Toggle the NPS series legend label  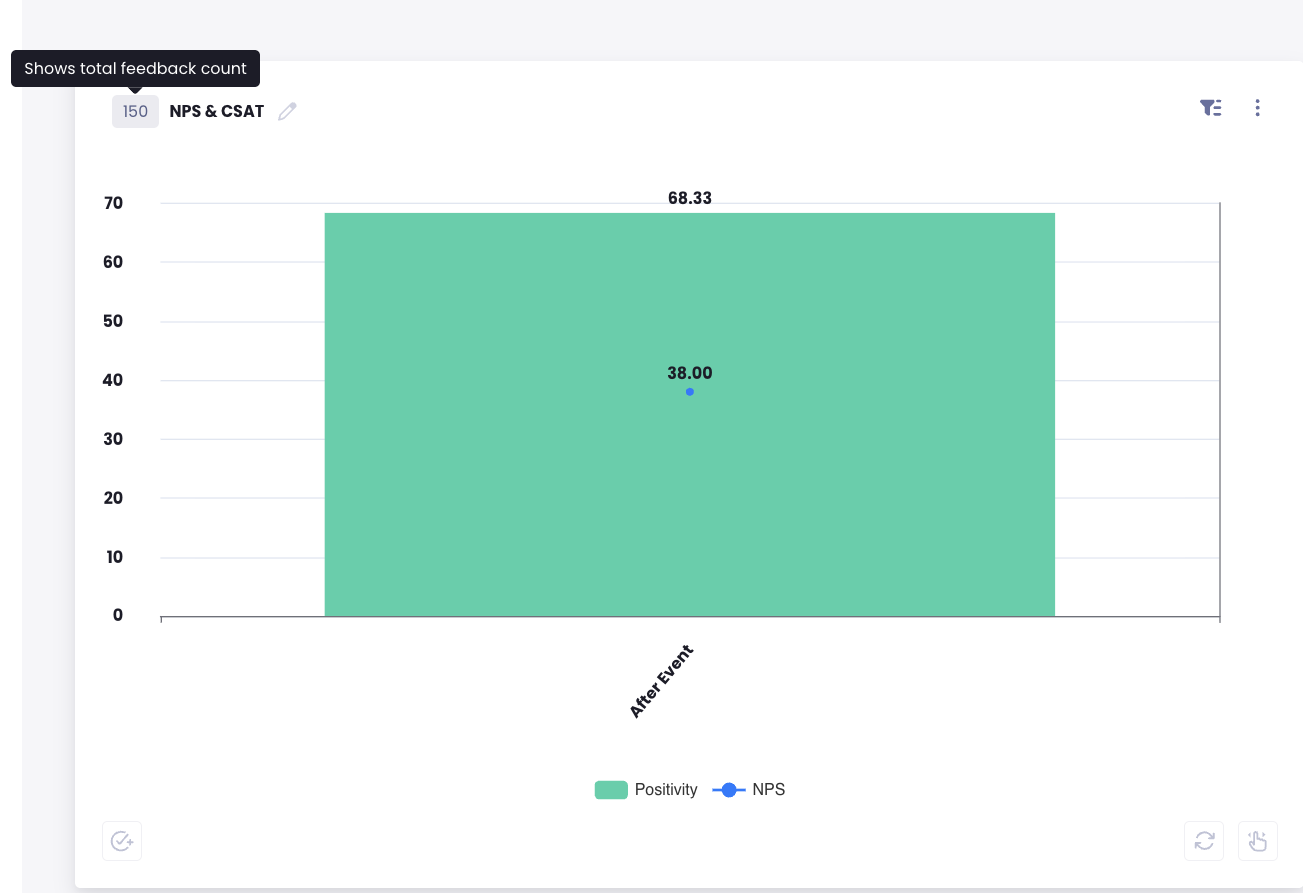point(769,790)
